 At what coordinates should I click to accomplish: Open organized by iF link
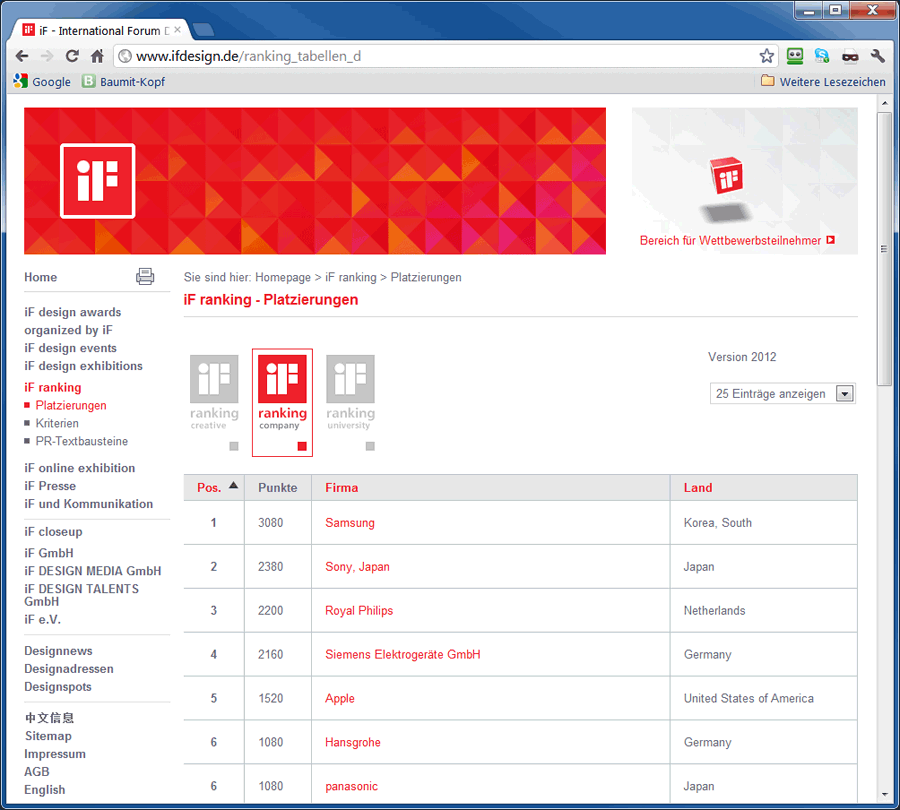(68, 330)
